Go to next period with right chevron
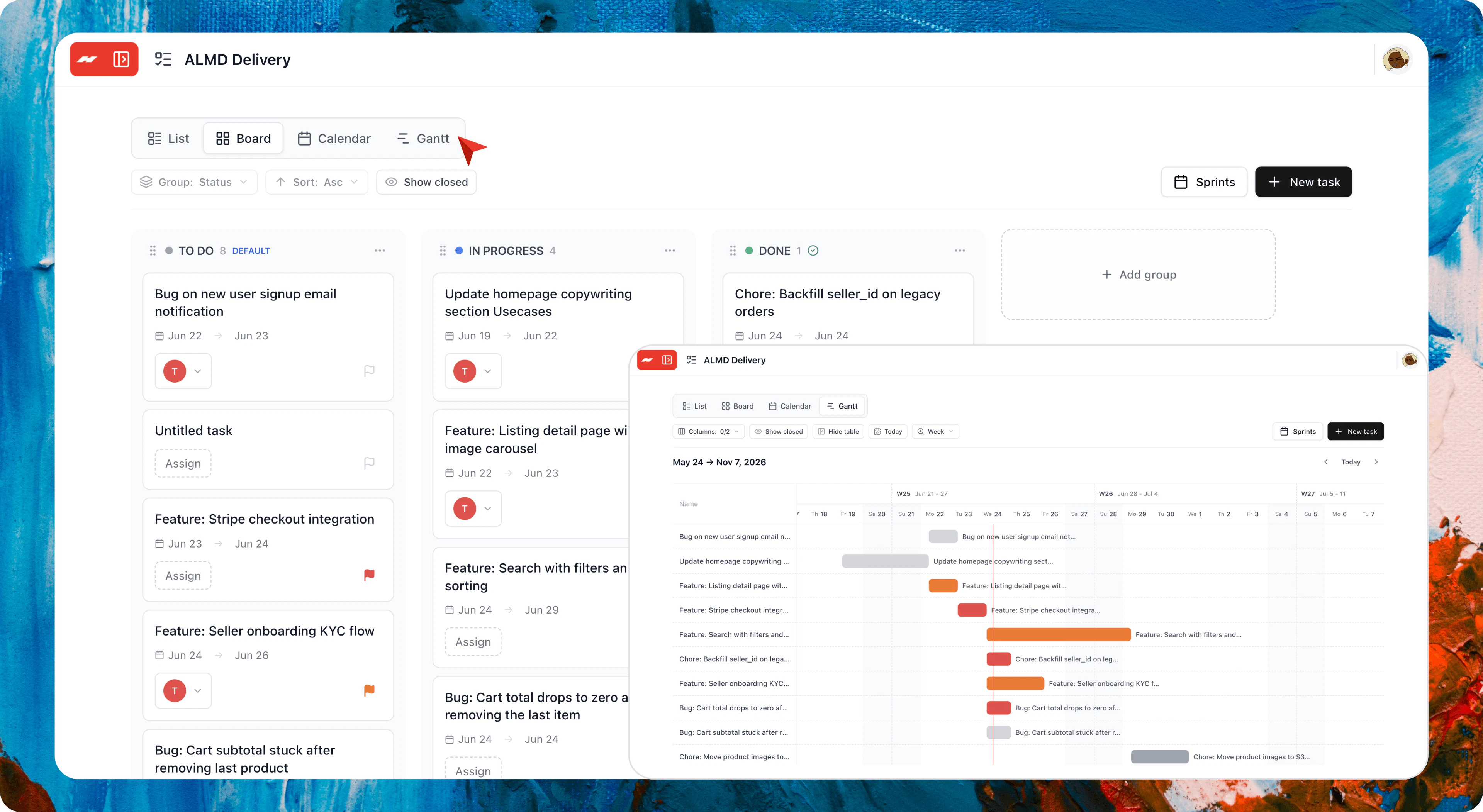 pos(1376,462)
